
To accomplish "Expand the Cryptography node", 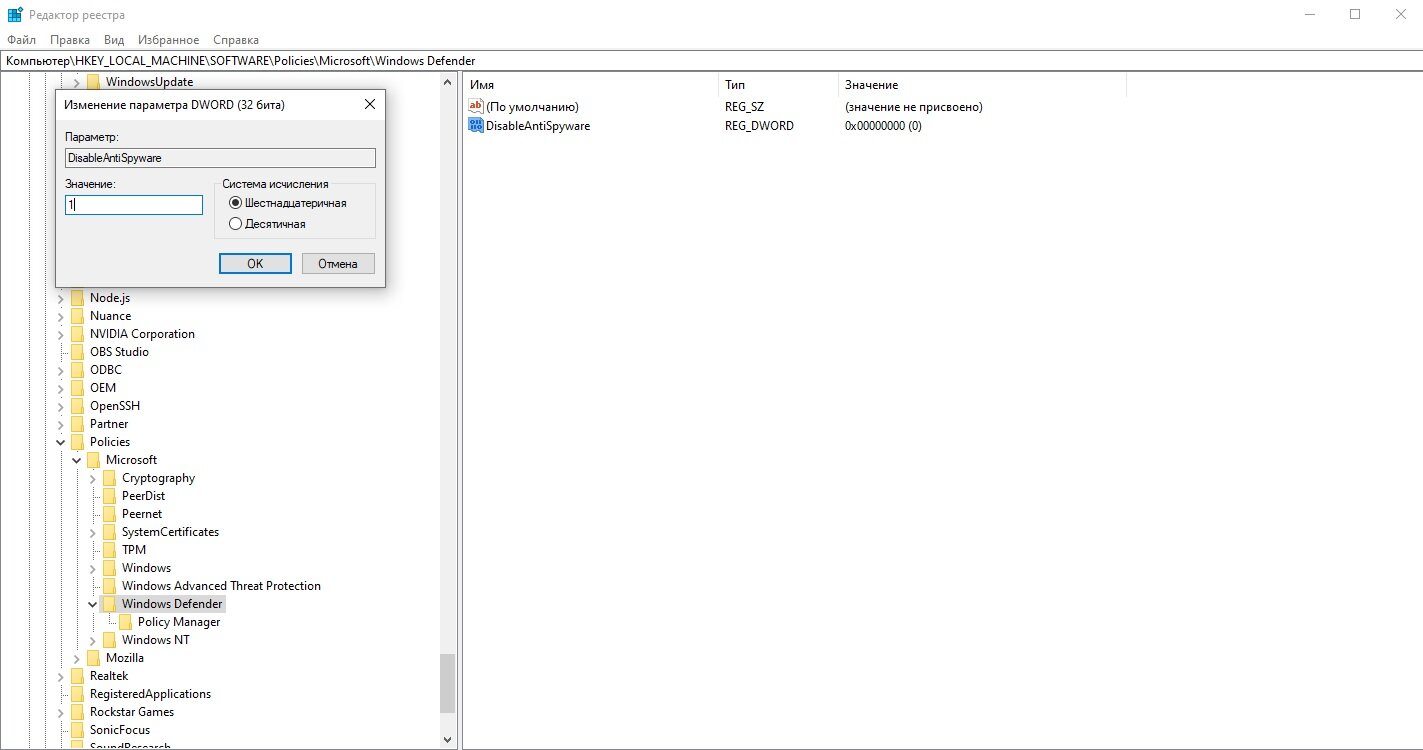I will (x=93, y=478).
